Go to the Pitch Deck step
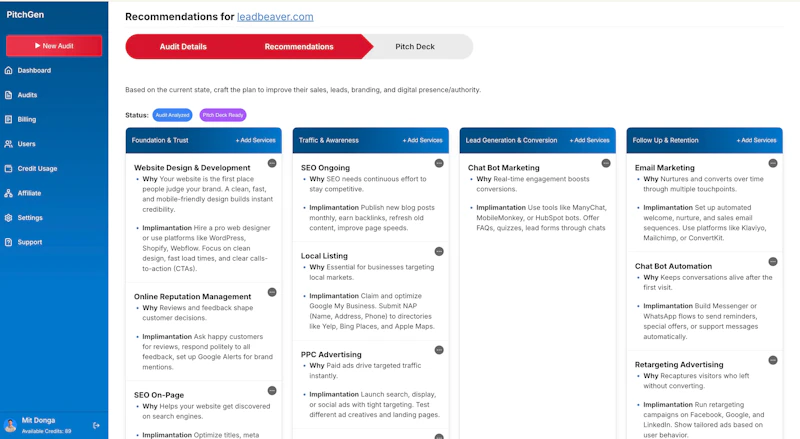 coord(415,46)
